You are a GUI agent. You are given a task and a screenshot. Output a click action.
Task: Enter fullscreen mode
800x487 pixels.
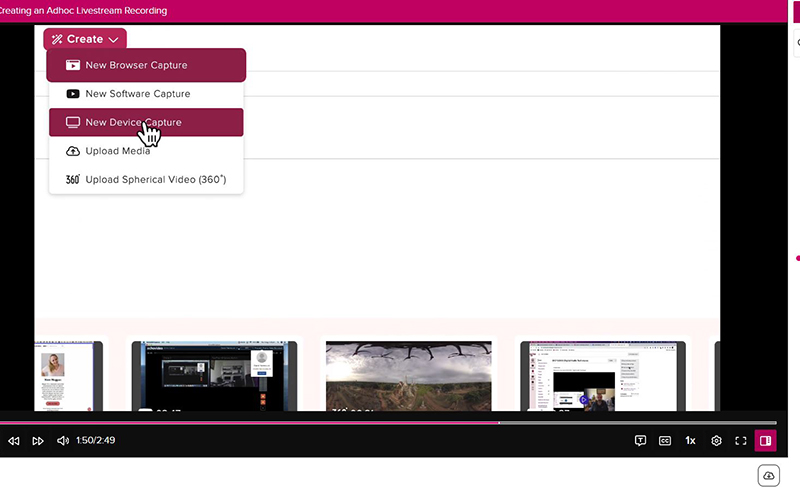[x=741, y=440]
